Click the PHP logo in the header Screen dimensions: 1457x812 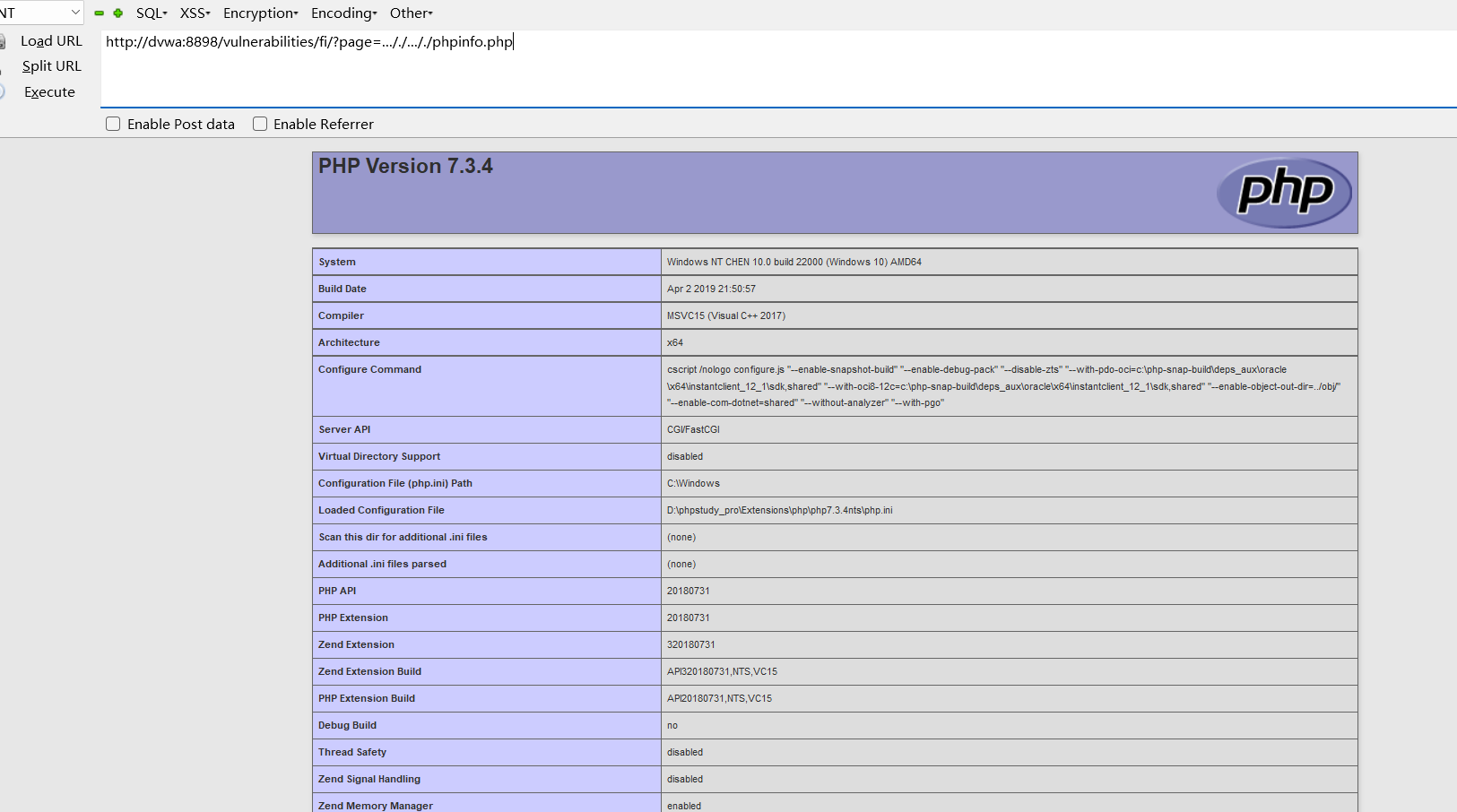1284,192
